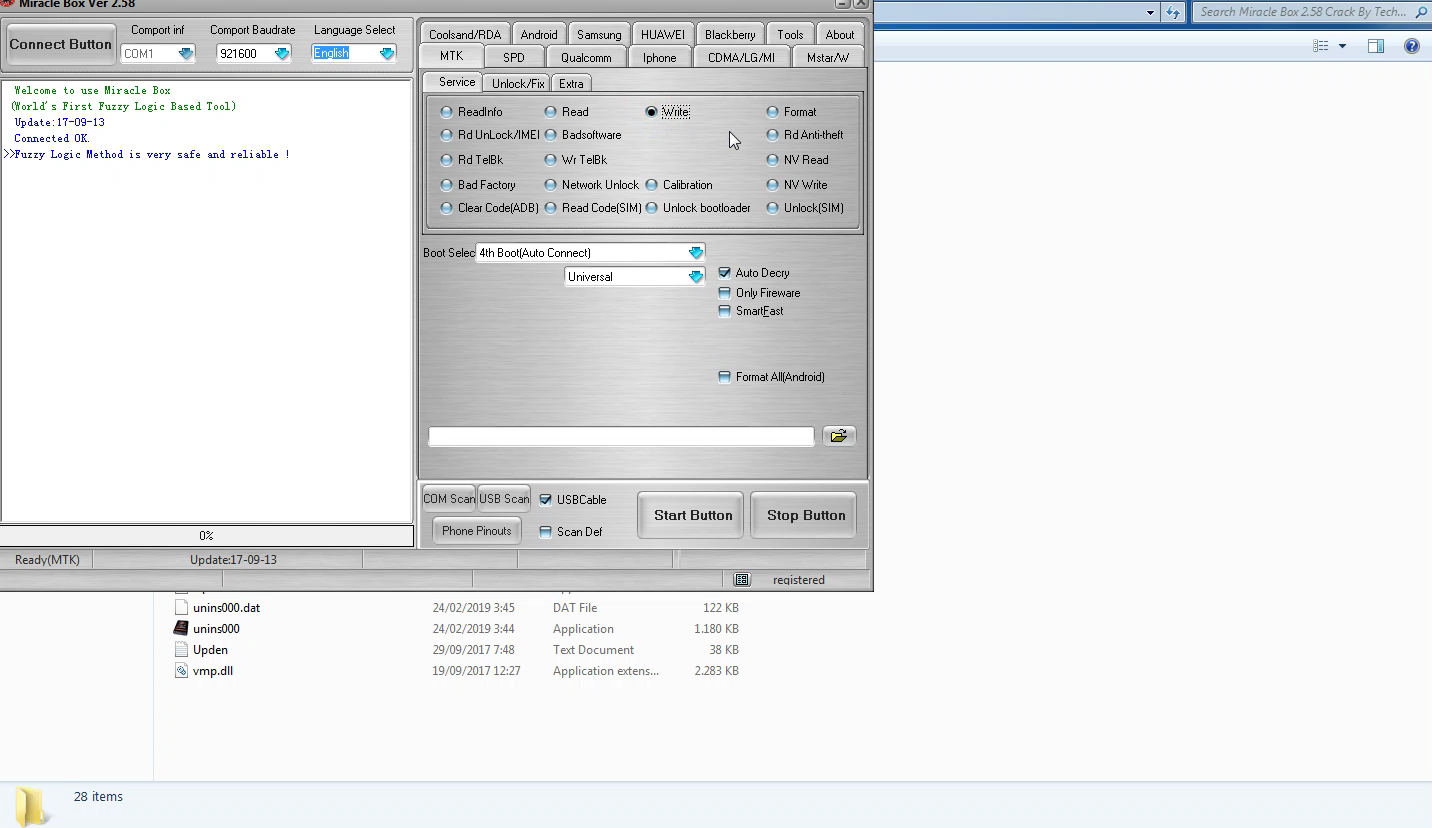Click the COM Scan button

(x=449, y=499)
